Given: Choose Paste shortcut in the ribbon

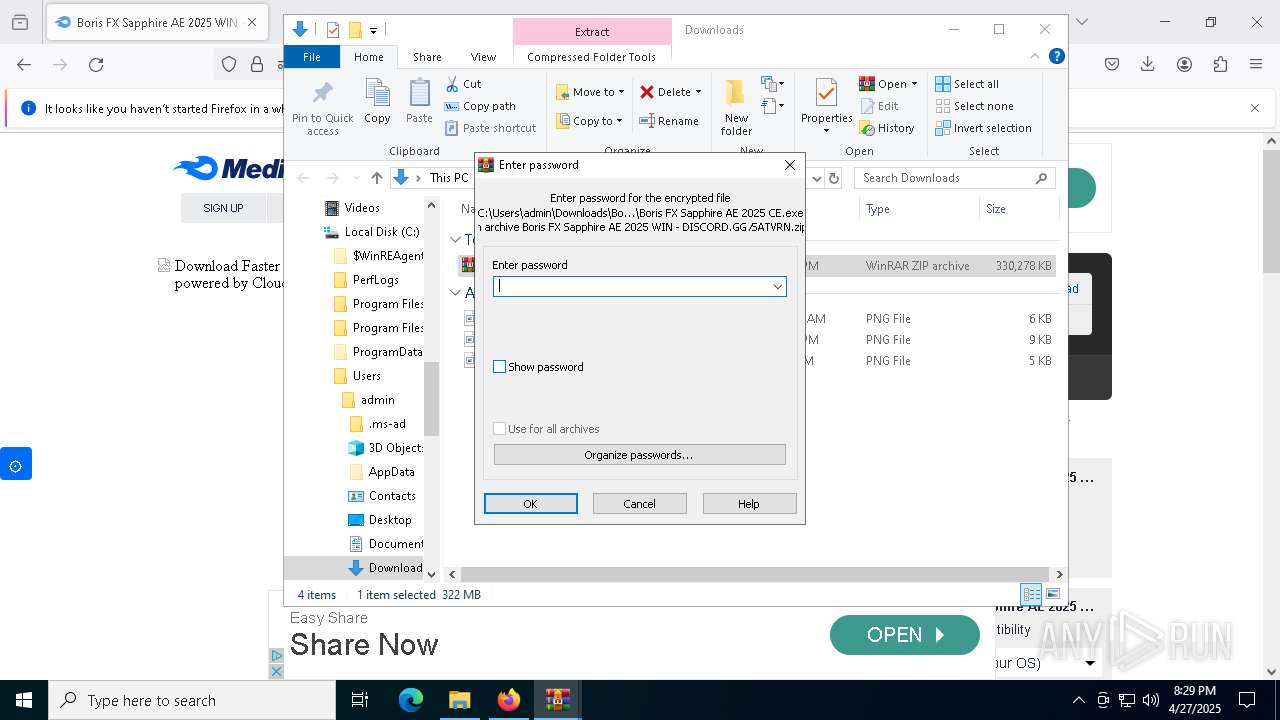Looking at the screenshot, I should click(x=490, y=128).
